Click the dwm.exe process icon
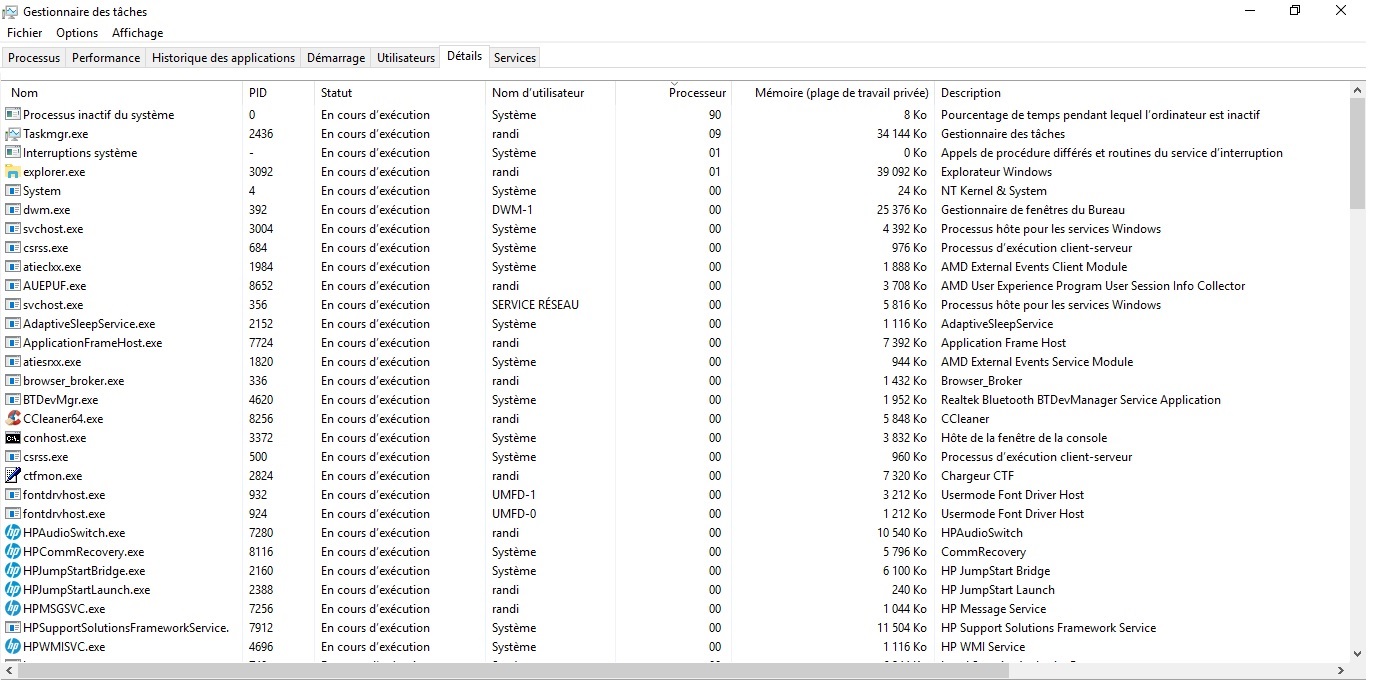Viewport: 1374px width, 686px height. [13, 210]
